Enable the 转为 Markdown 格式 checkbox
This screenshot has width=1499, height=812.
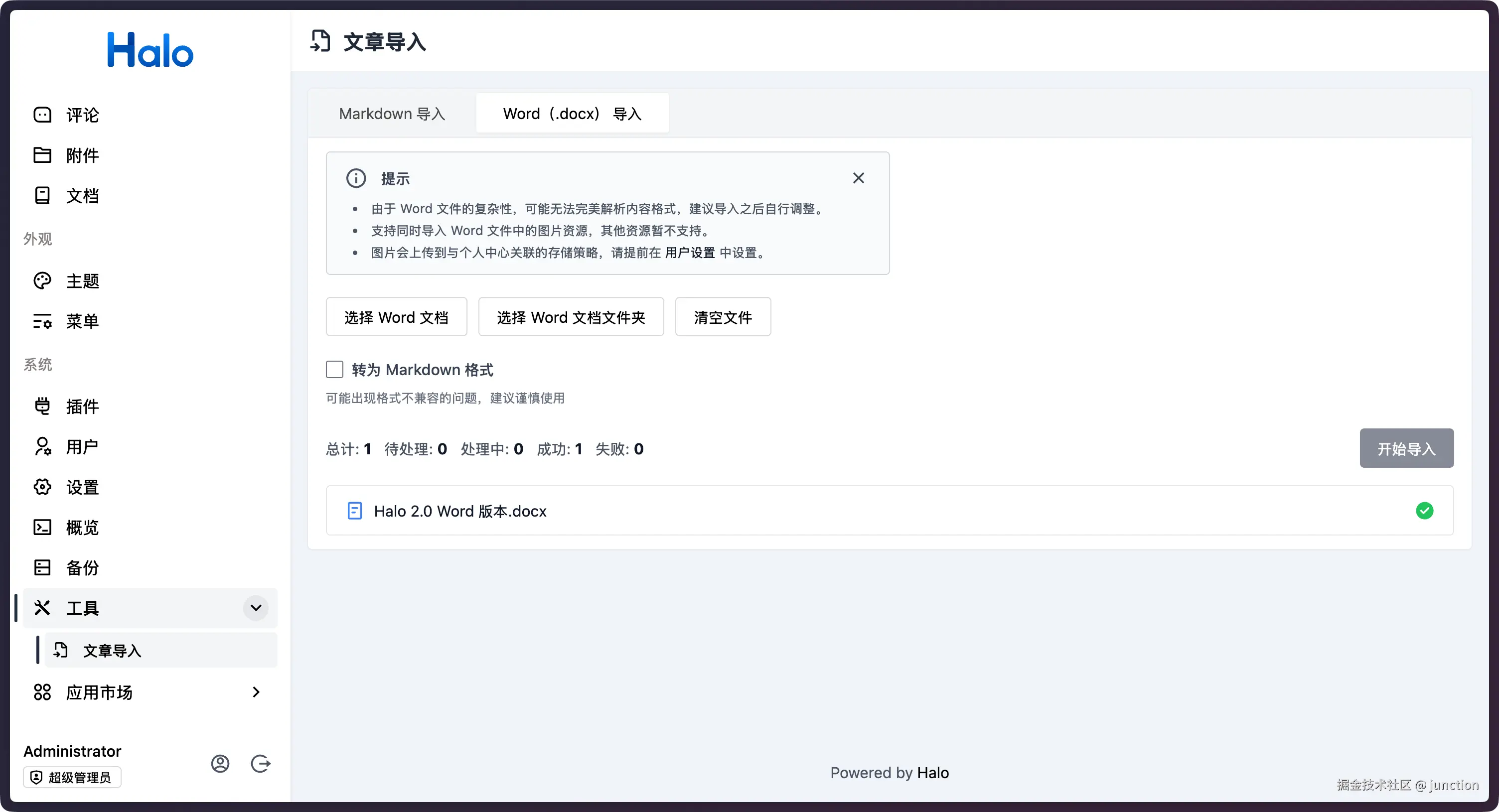pos(334,369)
